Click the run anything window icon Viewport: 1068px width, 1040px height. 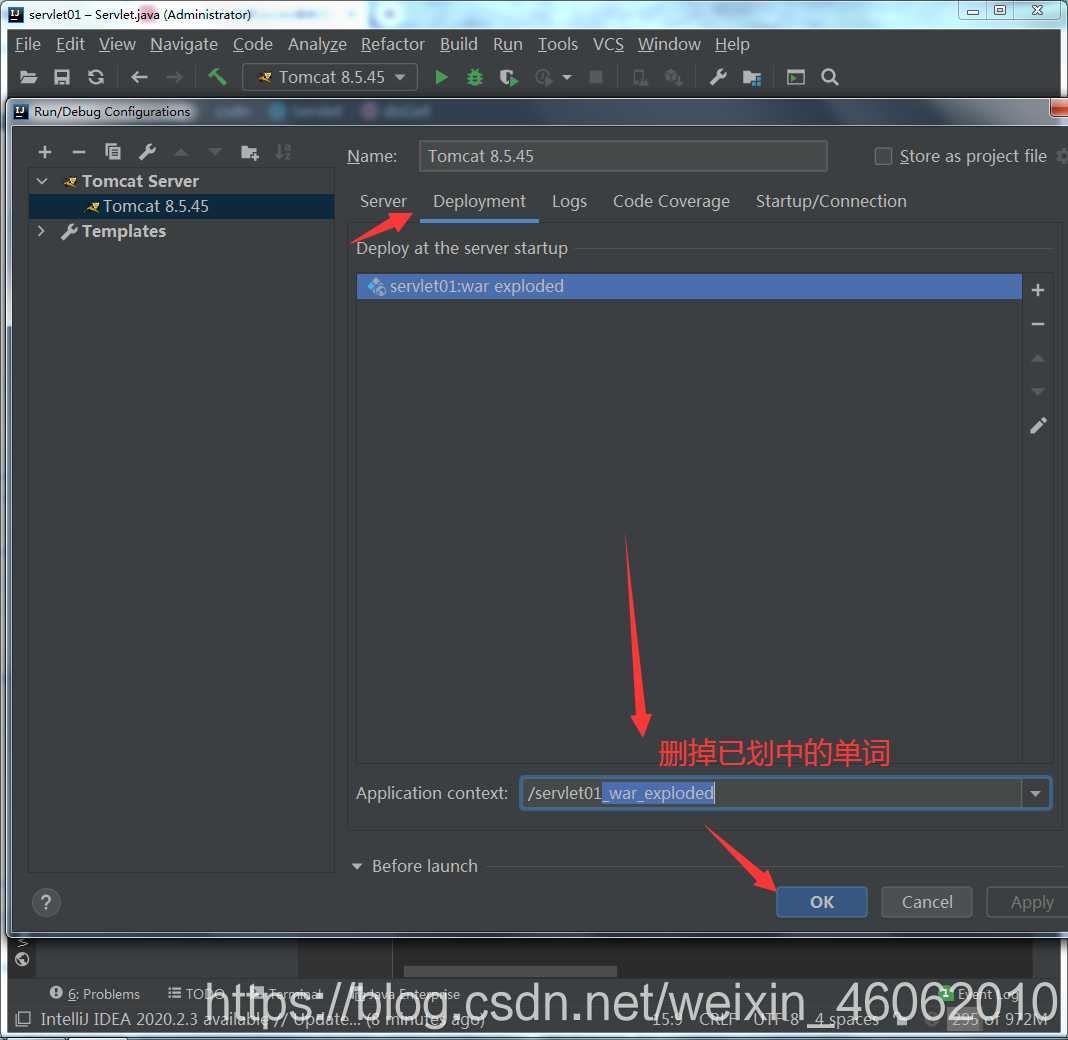tap(796, 77)
